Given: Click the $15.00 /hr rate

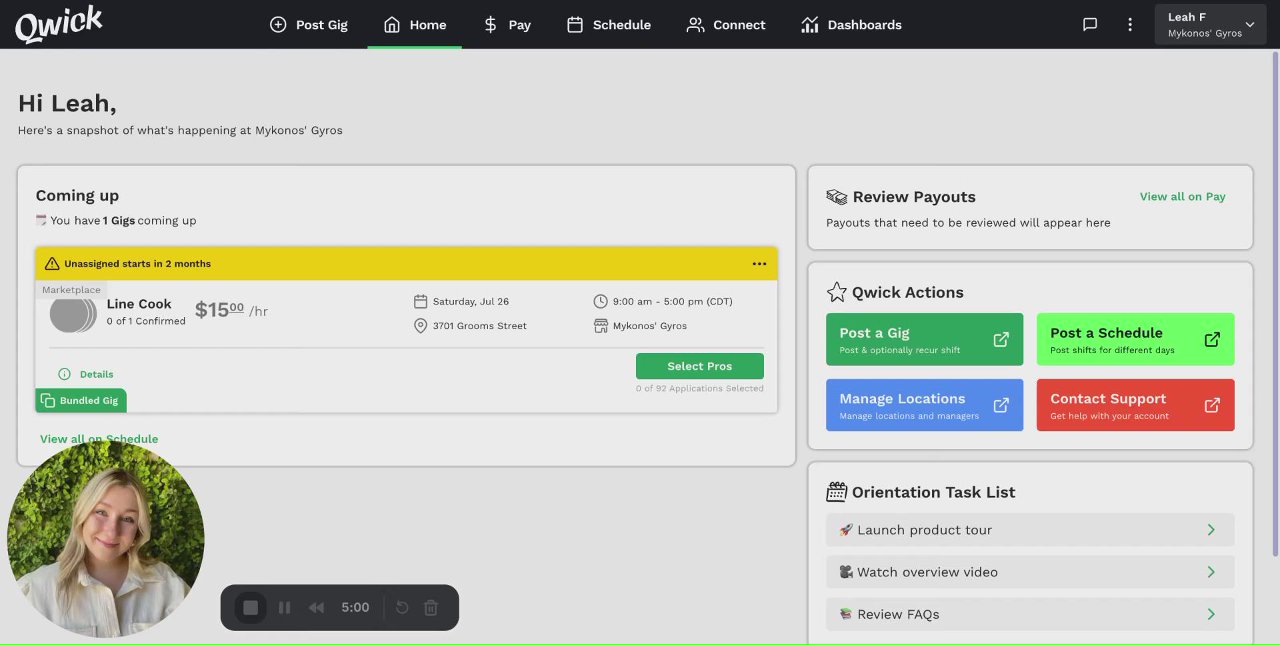Looking at the screenshot, I should click(x=231, y=310).
